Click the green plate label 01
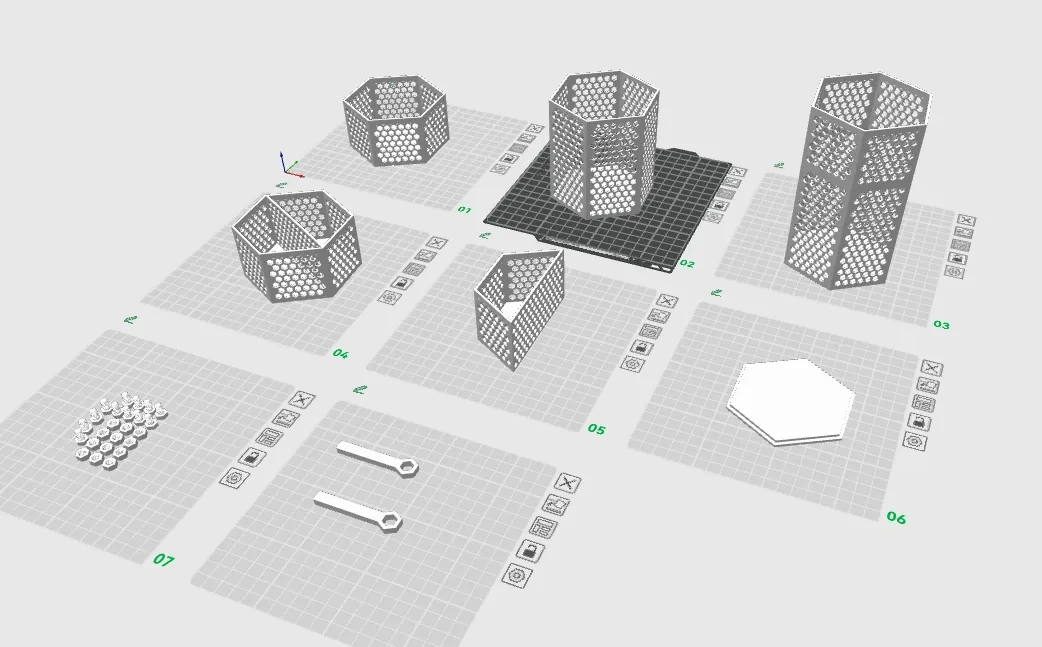The height and width of the screenshot is (647, 1042). [465, 210]
